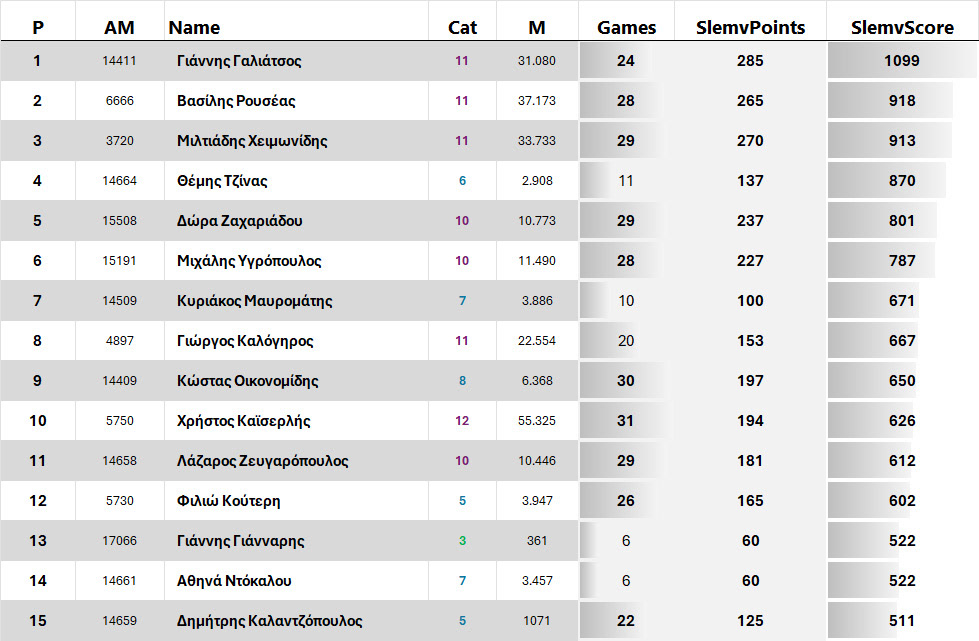This screenshot has height=641, width=979.
Task: Open Χρήστος Καϊσερλής player row
Action: (x=244, y=421)
